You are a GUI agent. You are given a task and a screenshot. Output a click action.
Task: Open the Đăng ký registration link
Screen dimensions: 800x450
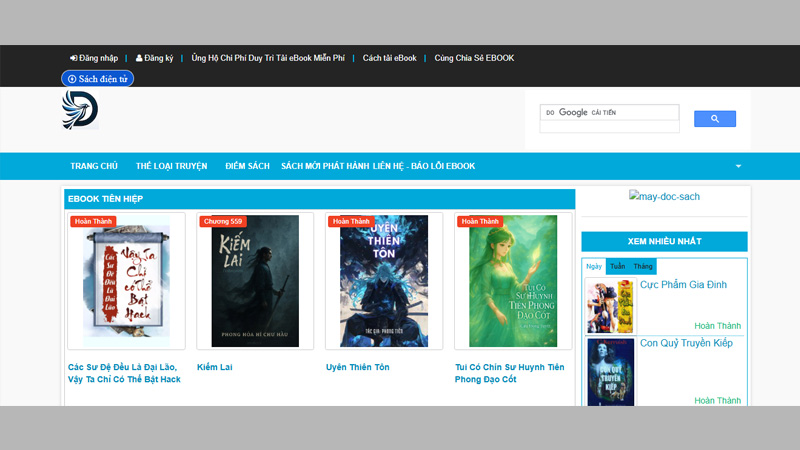pyautogui.click(x=154, y=58)
